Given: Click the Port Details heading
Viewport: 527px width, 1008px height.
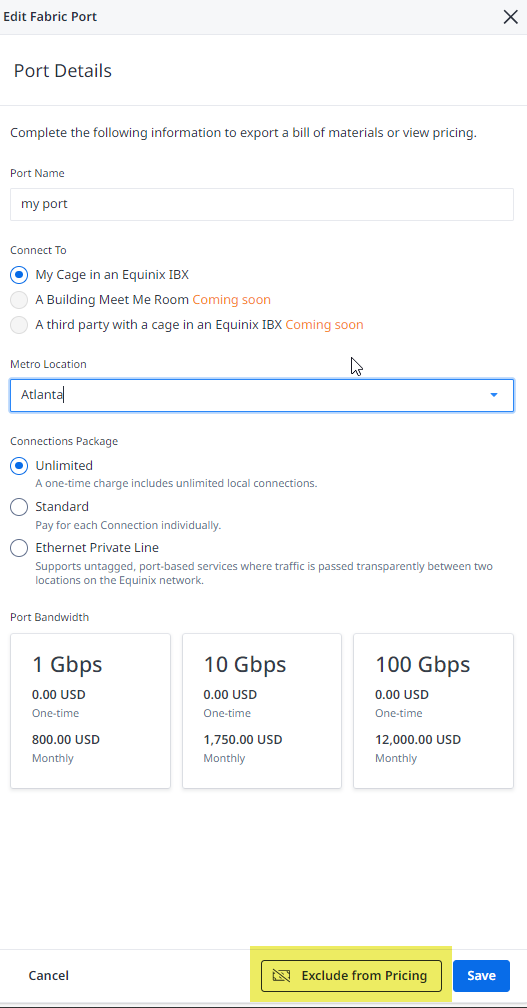Looking at the screenshot, I should coord(62,71).
